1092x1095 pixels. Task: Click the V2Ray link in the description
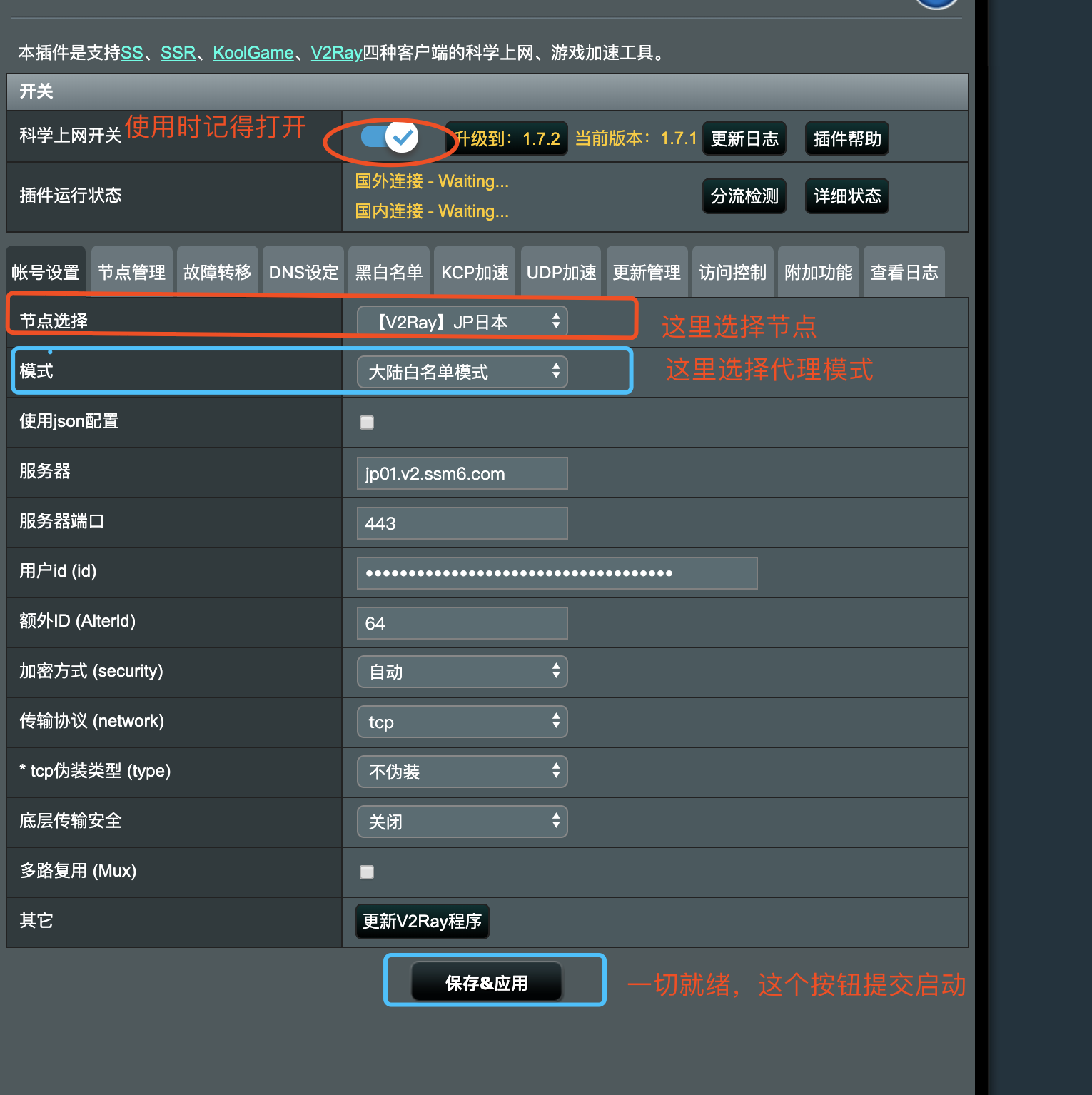[x=336, y=53]
